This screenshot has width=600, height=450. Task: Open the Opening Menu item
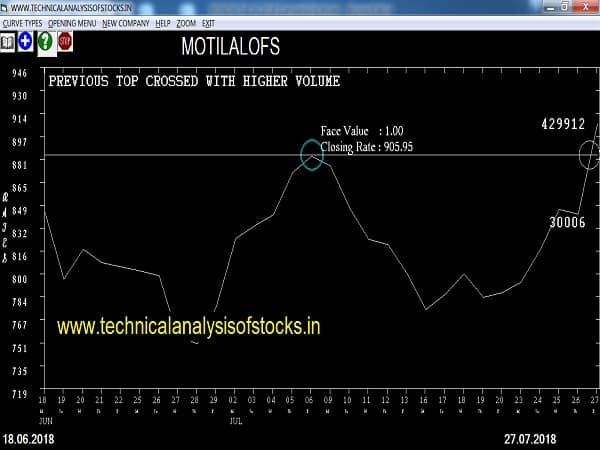click(x=73, y=22)
